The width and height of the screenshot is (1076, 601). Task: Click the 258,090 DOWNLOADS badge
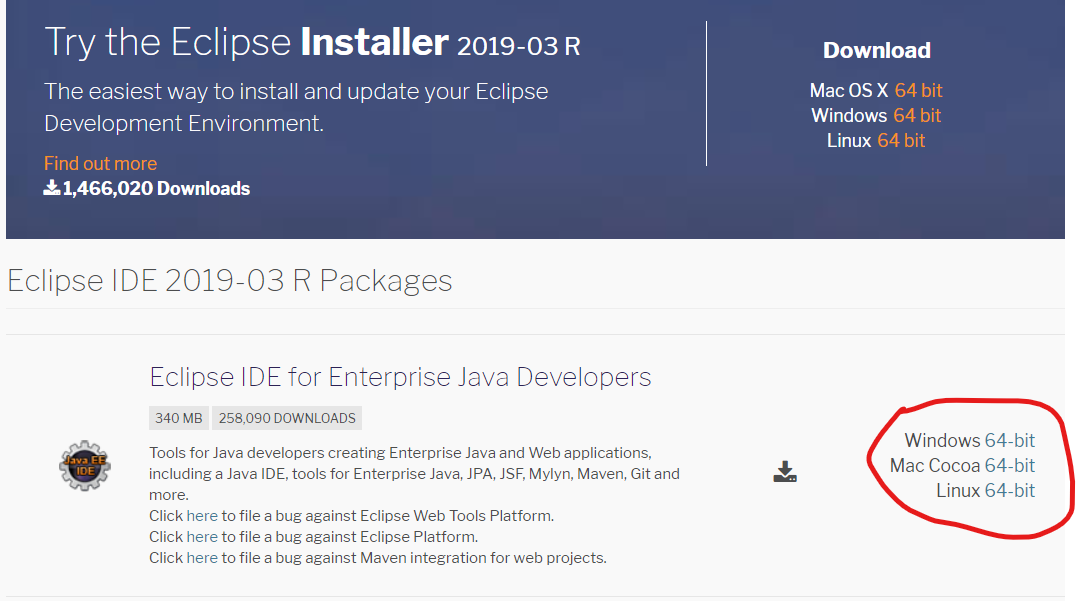(x=287, y=418)
